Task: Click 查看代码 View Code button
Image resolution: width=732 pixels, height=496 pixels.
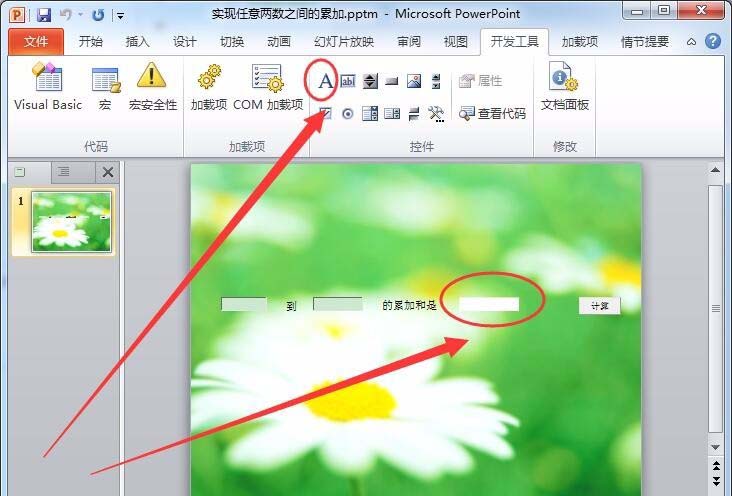Action: pyautogui.click(x=492, y=113)
